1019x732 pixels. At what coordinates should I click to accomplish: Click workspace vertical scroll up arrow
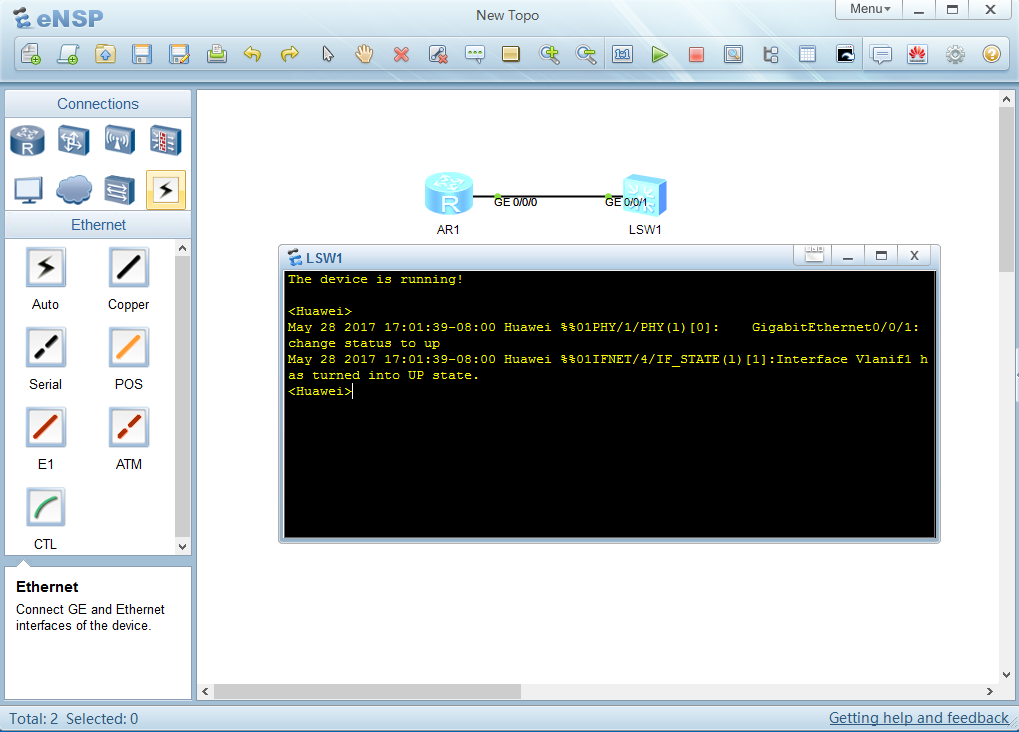click(1006, 99)
